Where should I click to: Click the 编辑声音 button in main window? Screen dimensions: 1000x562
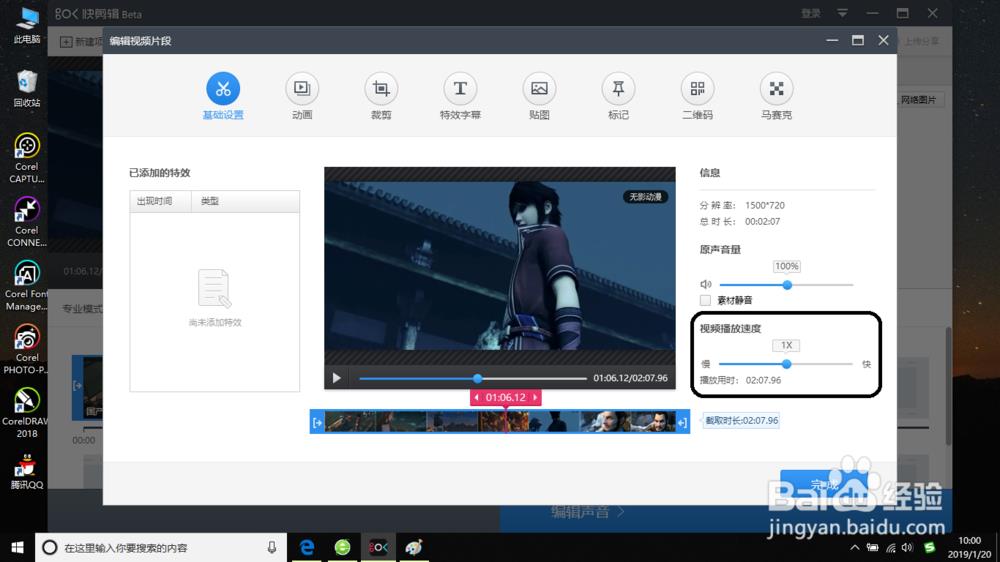tap(587, 512)
